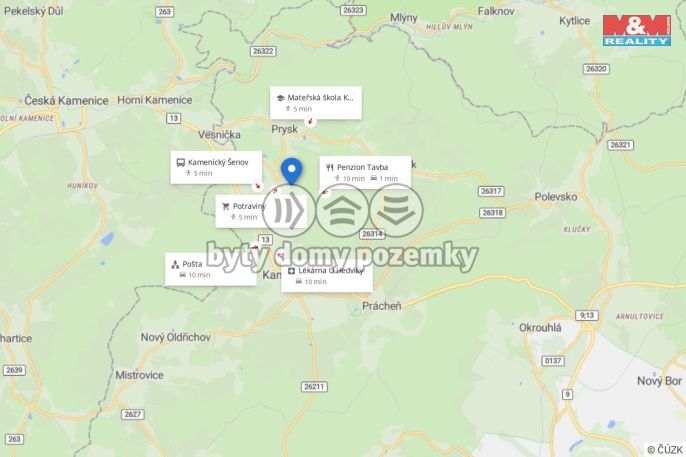This screenshot has height=457, width=686.
Task: Open the Mateřská škola info card
Action: (316, 103)
